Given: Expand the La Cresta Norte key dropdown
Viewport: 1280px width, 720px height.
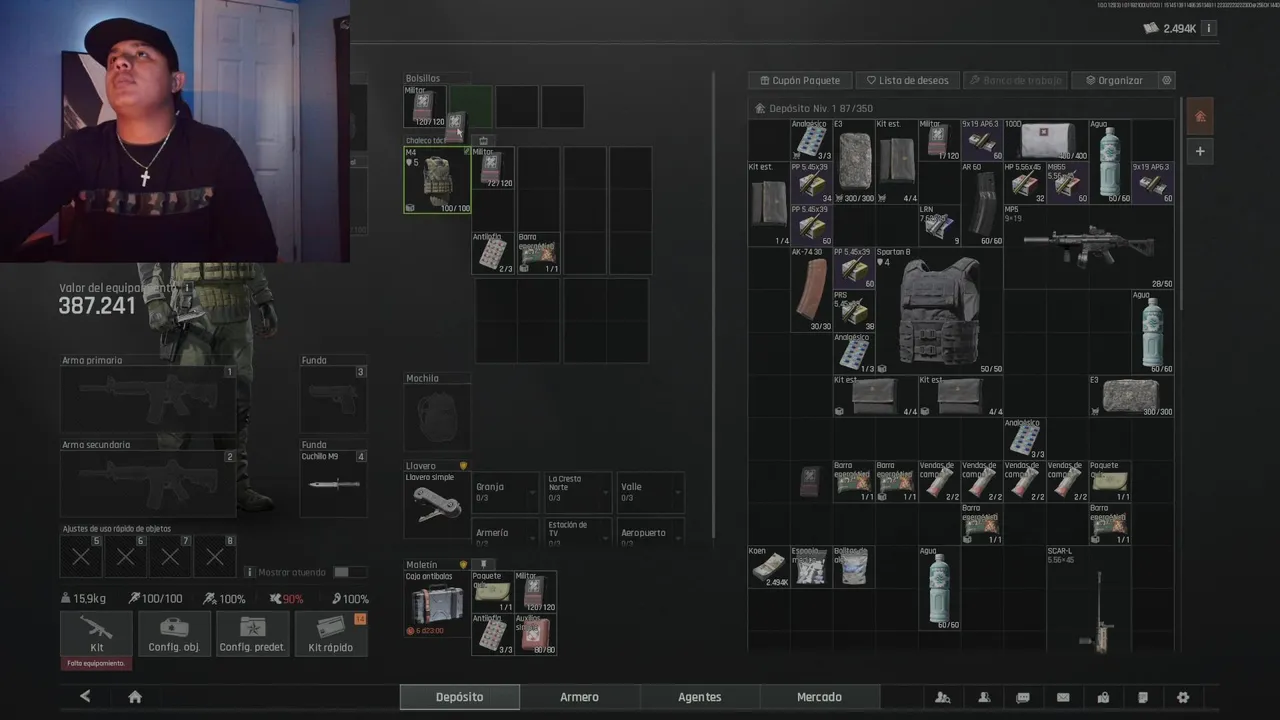Looking at the screenshot, I should [578, 492].
